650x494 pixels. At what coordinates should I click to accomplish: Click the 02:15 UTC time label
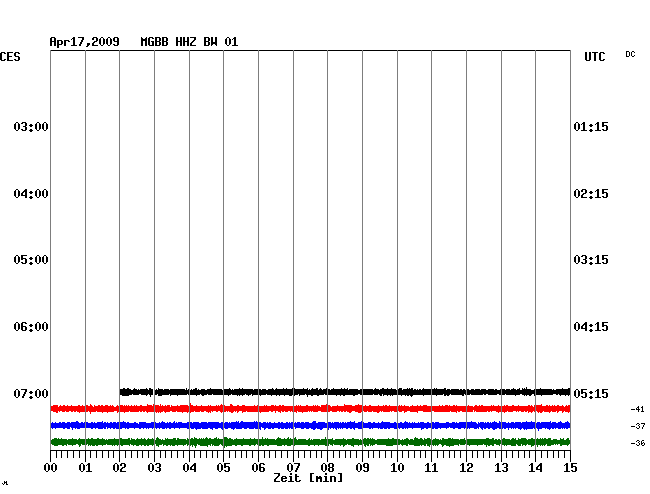(x=591, y=194)
